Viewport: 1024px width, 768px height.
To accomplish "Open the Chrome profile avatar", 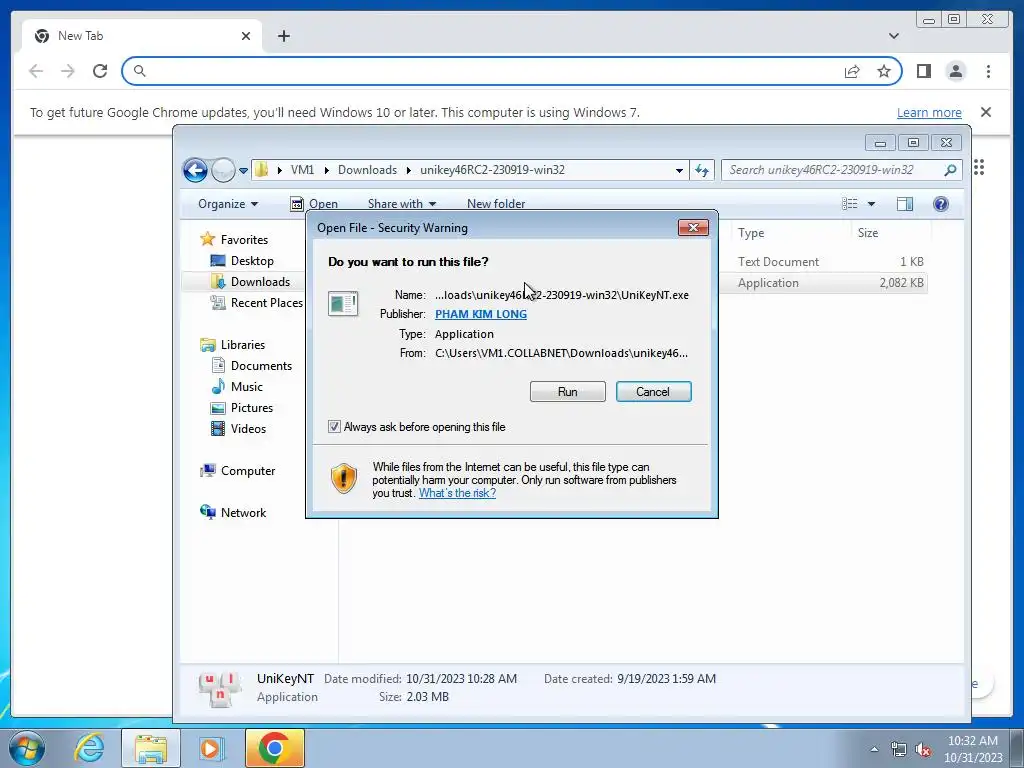I will [955, 71].
